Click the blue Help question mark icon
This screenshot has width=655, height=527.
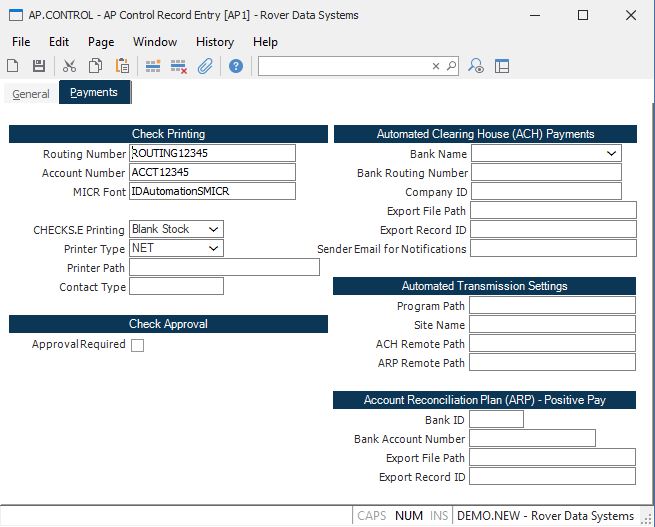pos(236,66)
